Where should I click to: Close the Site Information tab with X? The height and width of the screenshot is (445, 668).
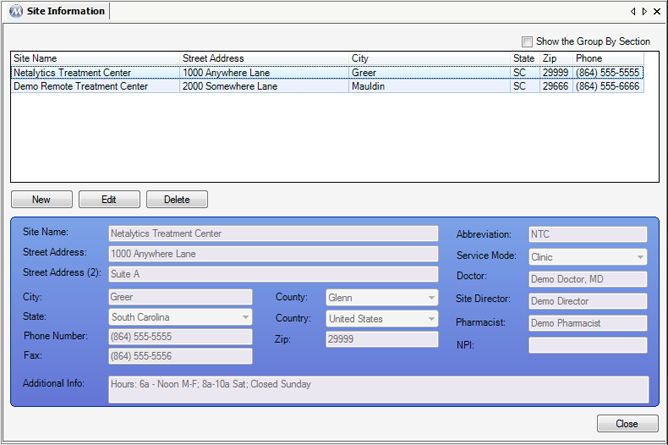click(657, 11)
